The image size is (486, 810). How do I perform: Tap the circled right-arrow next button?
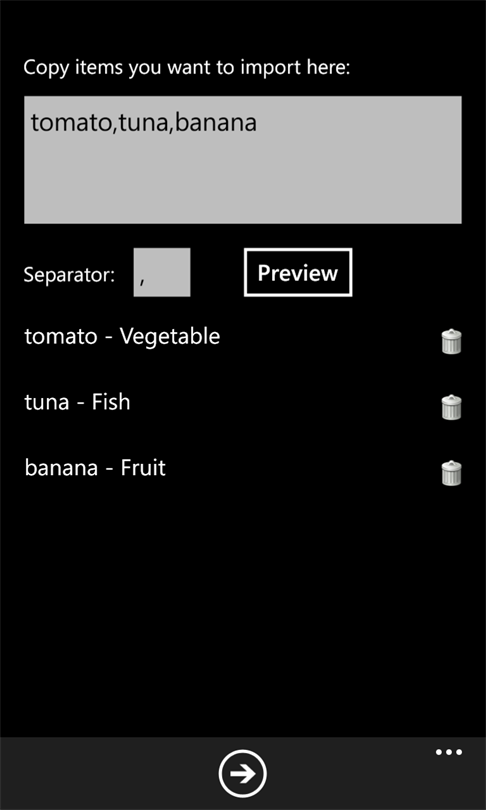coord(243,773)
